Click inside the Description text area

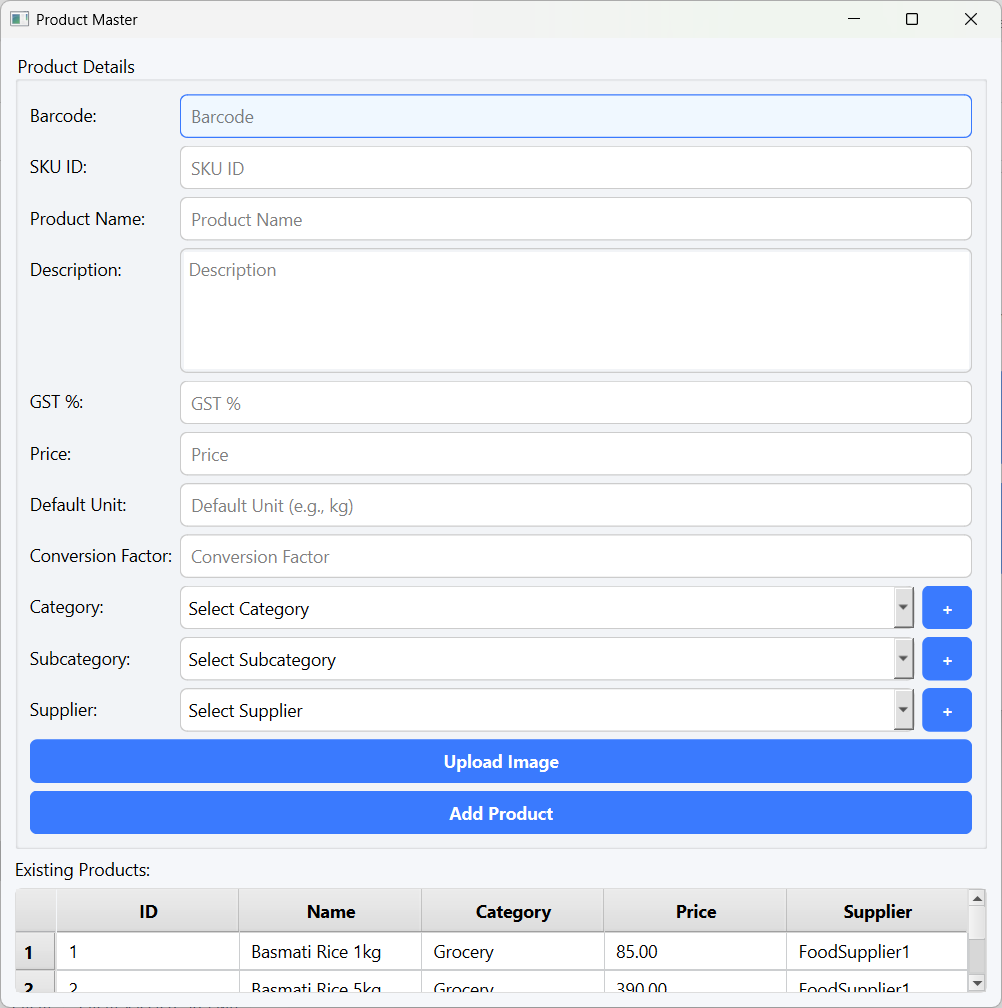click(575, 310)
